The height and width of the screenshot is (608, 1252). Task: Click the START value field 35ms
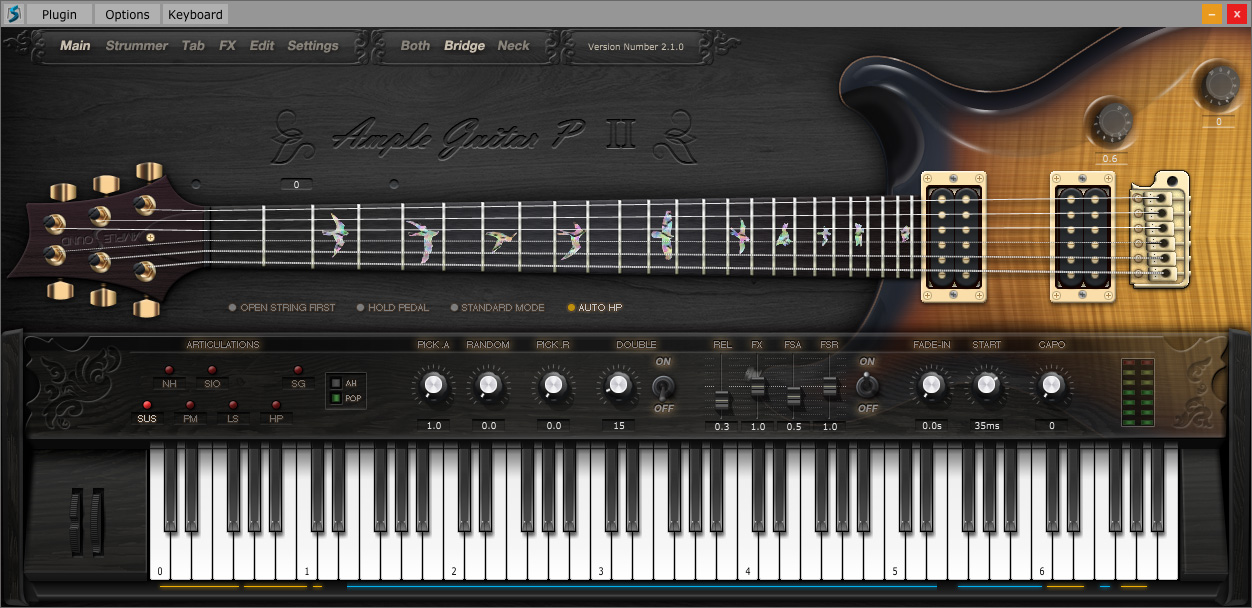point(986,426)
